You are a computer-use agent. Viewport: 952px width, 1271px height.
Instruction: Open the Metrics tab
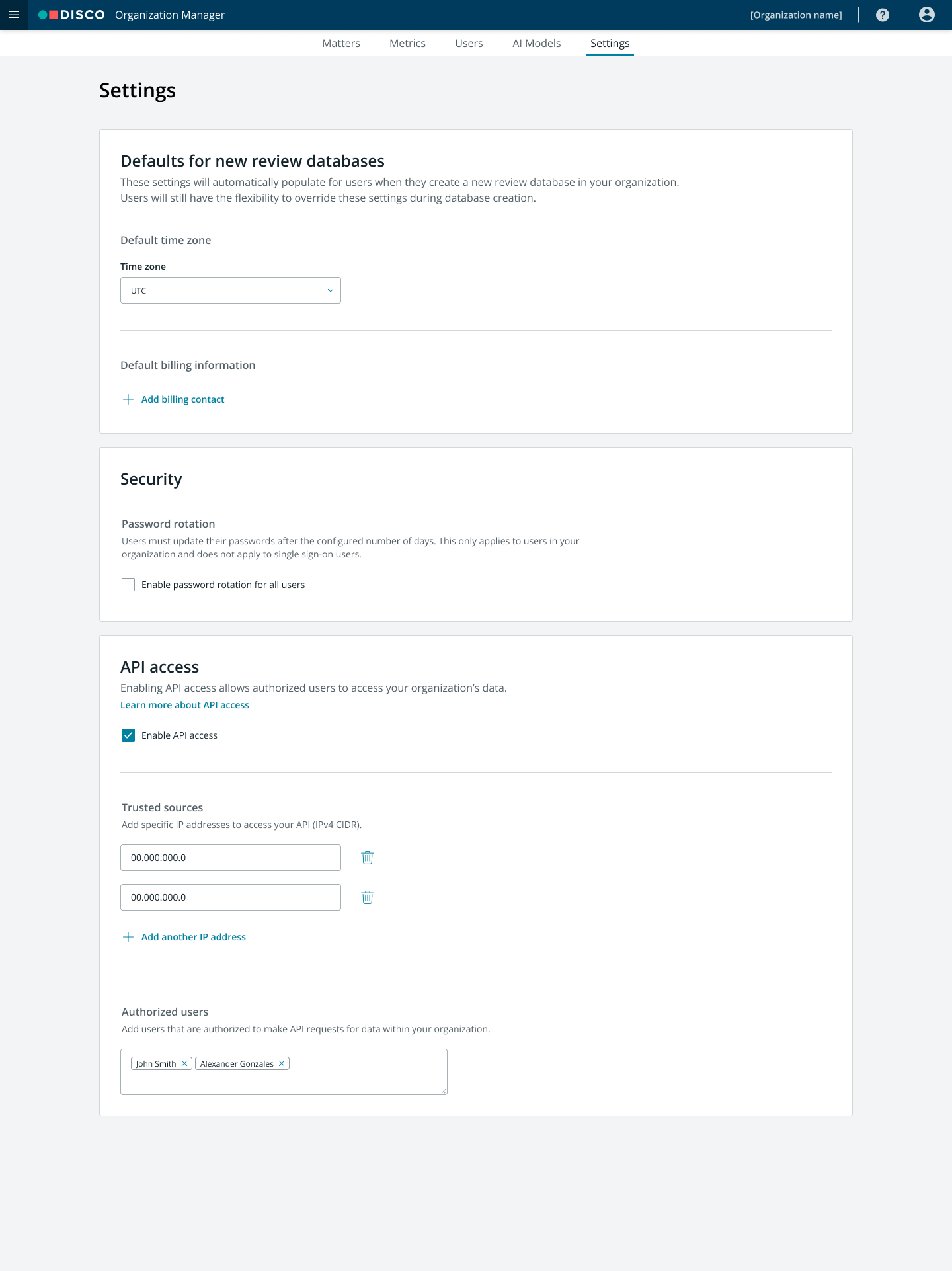click(x=407, y=43)
